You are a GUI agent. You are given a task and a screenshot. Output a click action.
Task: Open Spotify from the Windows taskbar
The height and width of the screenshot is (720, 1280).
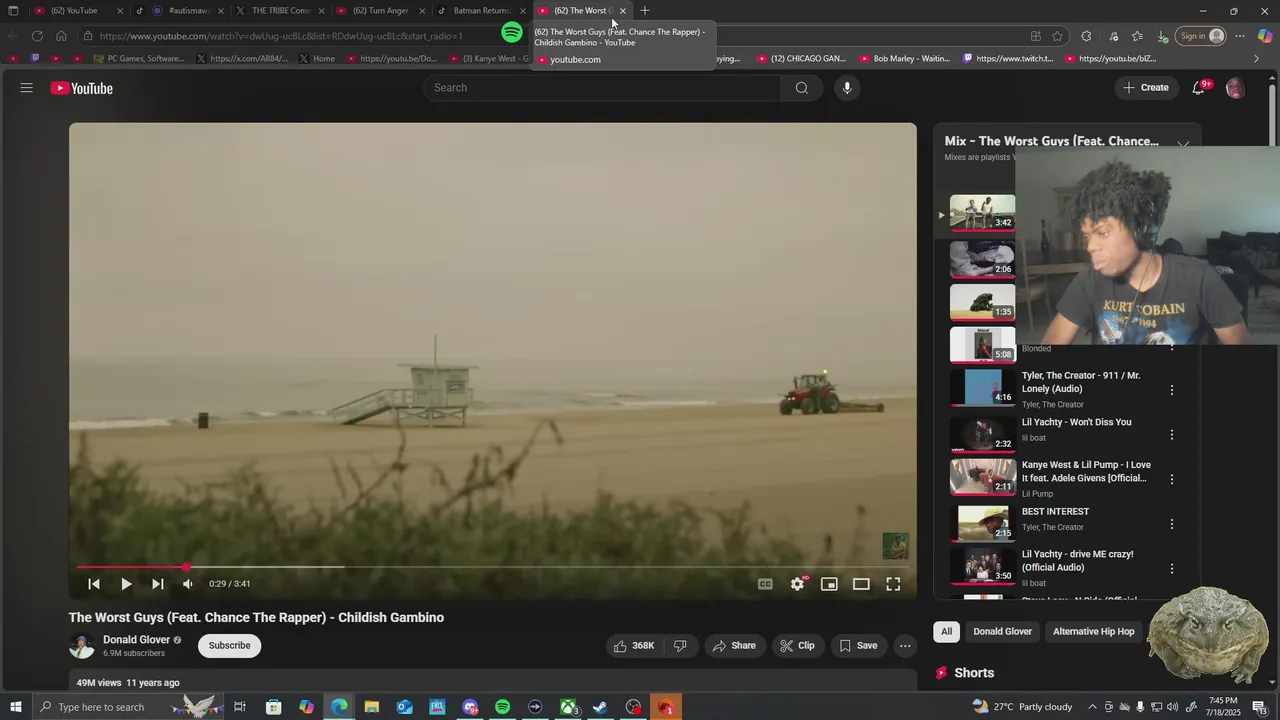[503, 707]
